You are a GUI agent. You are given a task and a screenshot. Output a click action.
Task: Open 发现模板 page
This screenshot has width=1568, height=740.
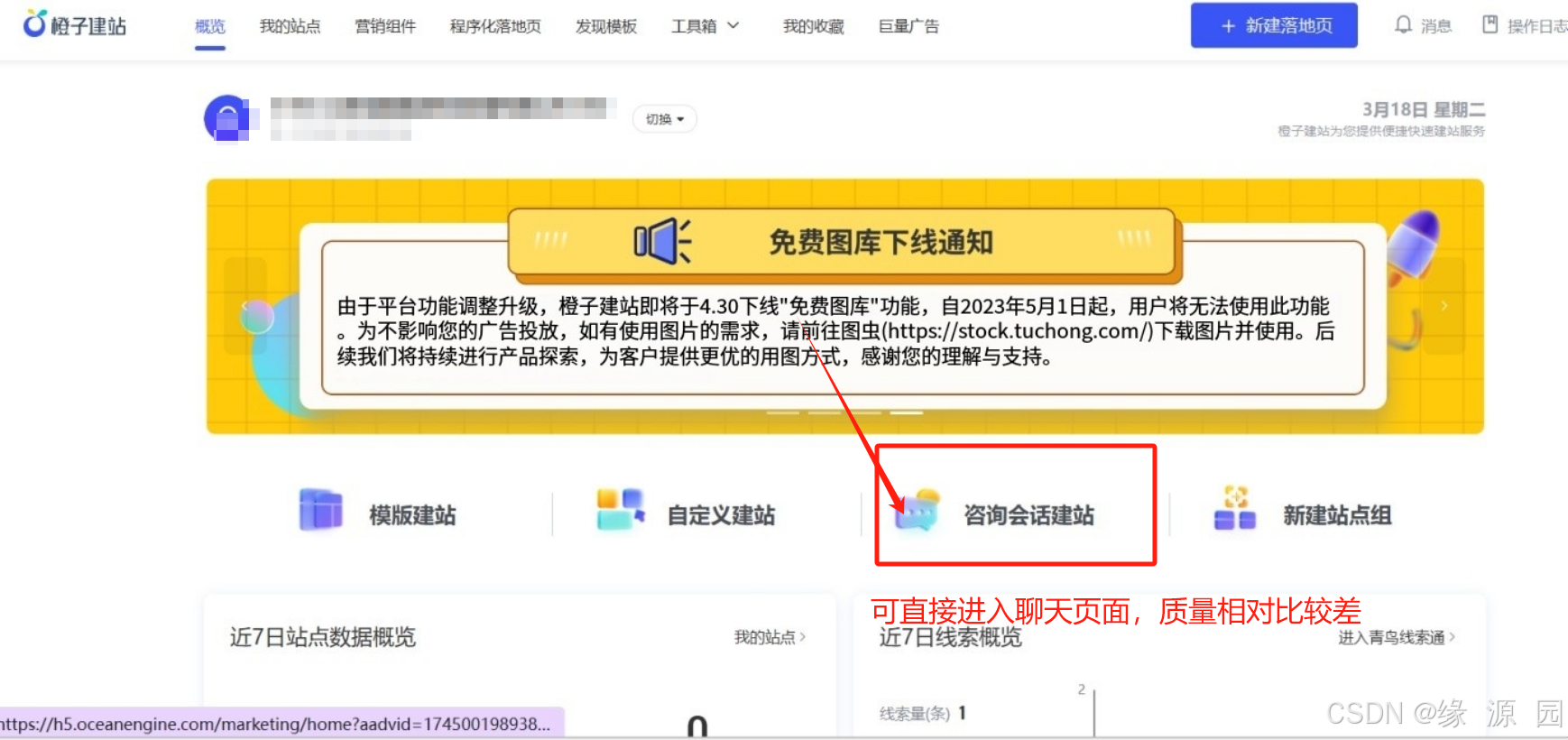[606, 26]
